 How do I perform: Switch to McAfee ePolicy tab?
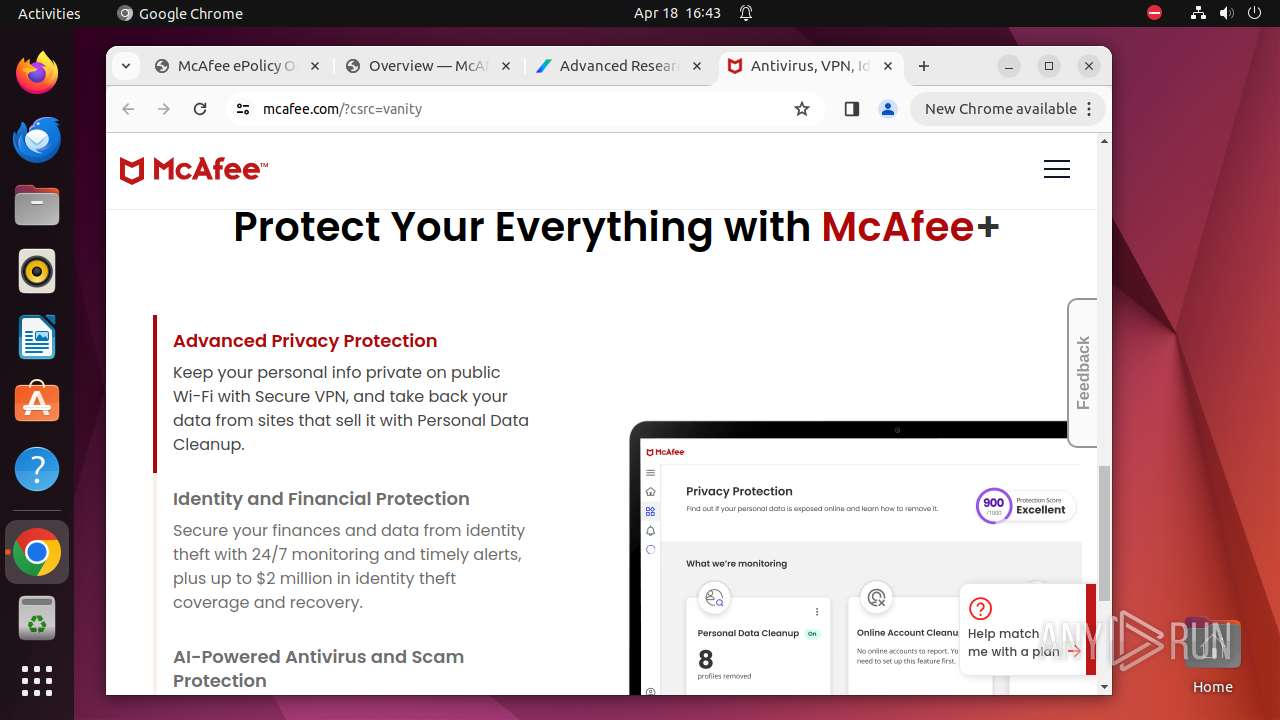(238, 66)
